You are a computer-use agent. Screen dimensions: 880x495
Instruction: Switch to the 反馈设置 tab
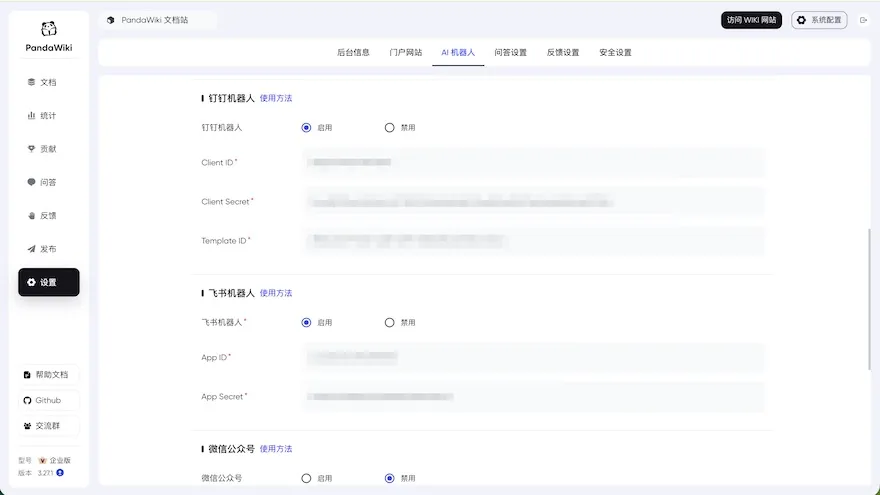563,53
